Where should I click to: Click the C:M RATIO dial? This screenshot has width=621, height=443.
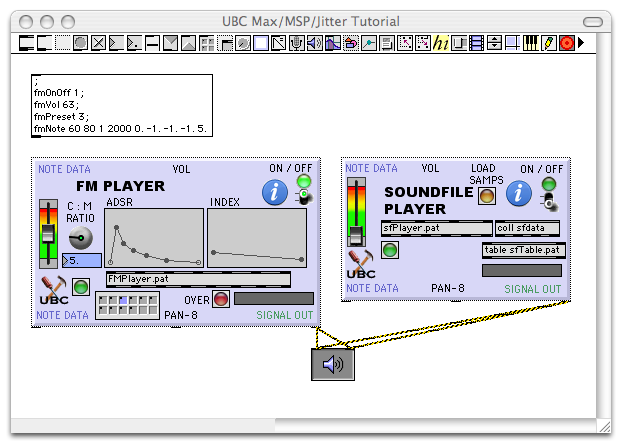(81, 238)
